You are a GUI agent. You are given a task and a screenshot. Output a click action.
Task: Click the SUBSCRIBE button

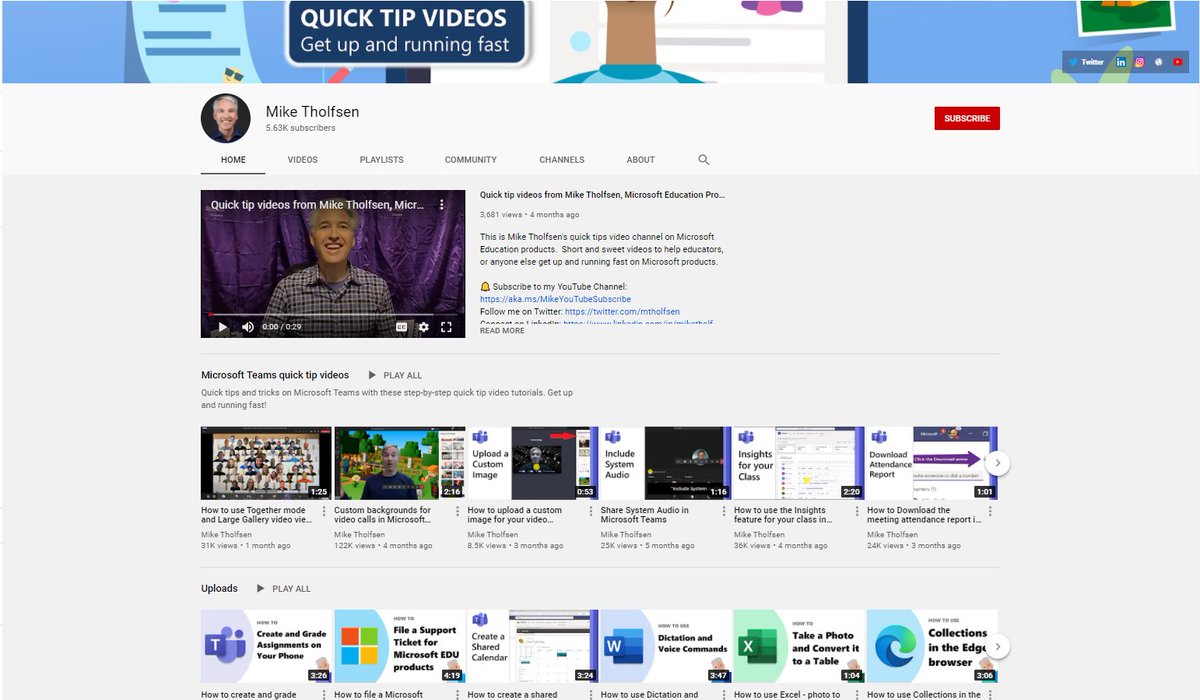click(x=966, y=118)
